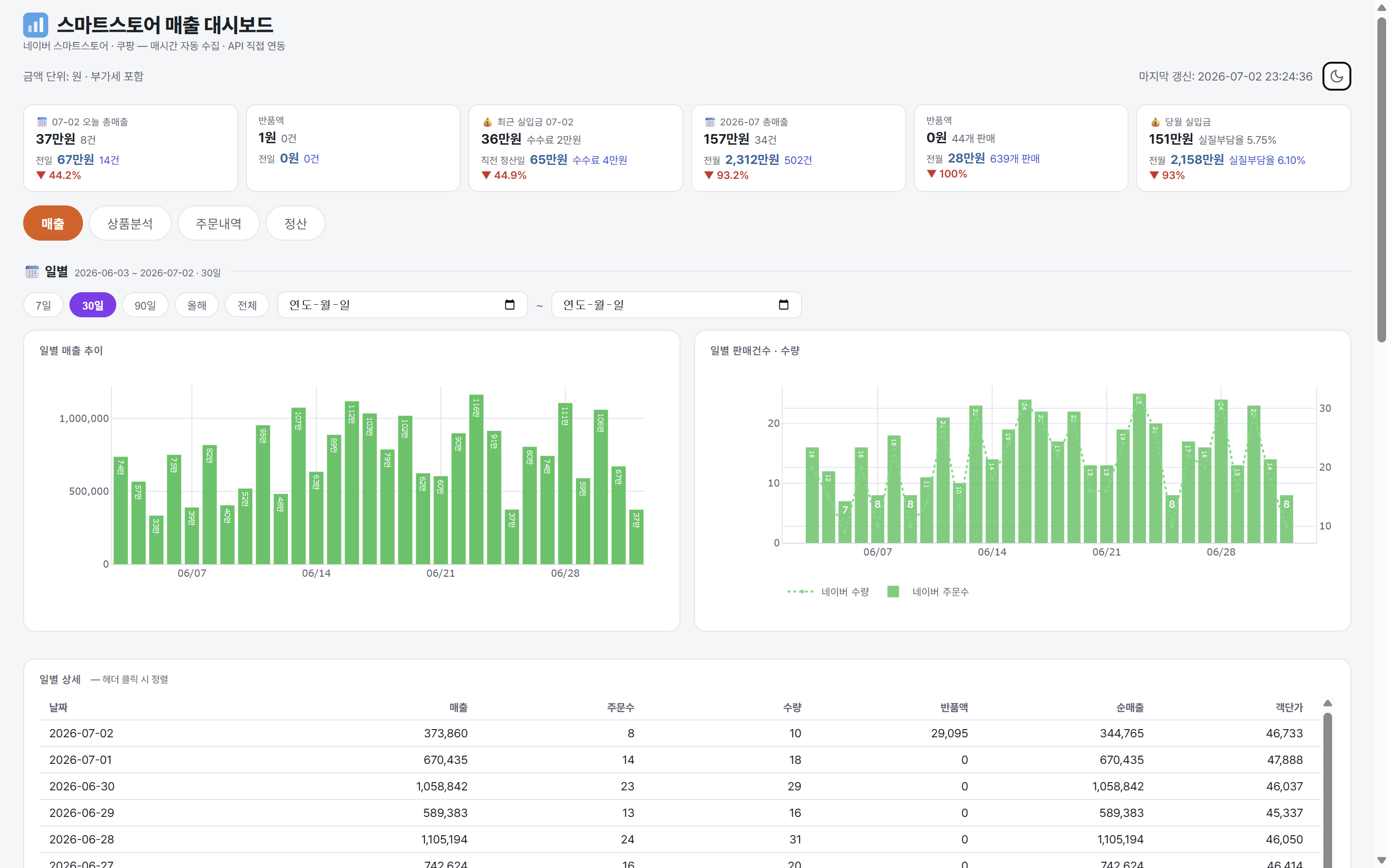This screenshot has width=1389, height=868.
Task: Sort table by 객단가 header
Action: click(1289, 707)
